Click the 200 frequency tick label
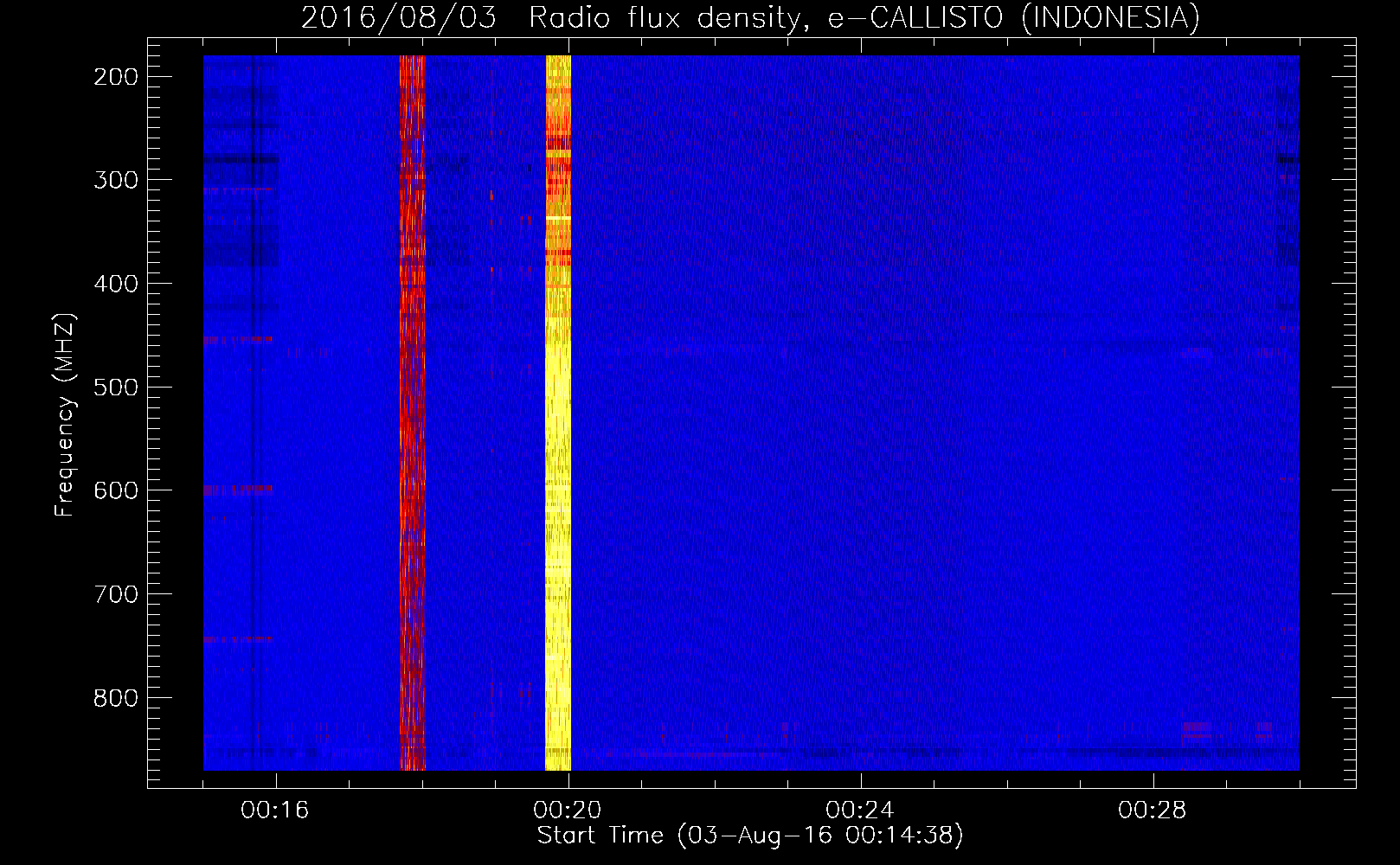 tap(116, 77)
